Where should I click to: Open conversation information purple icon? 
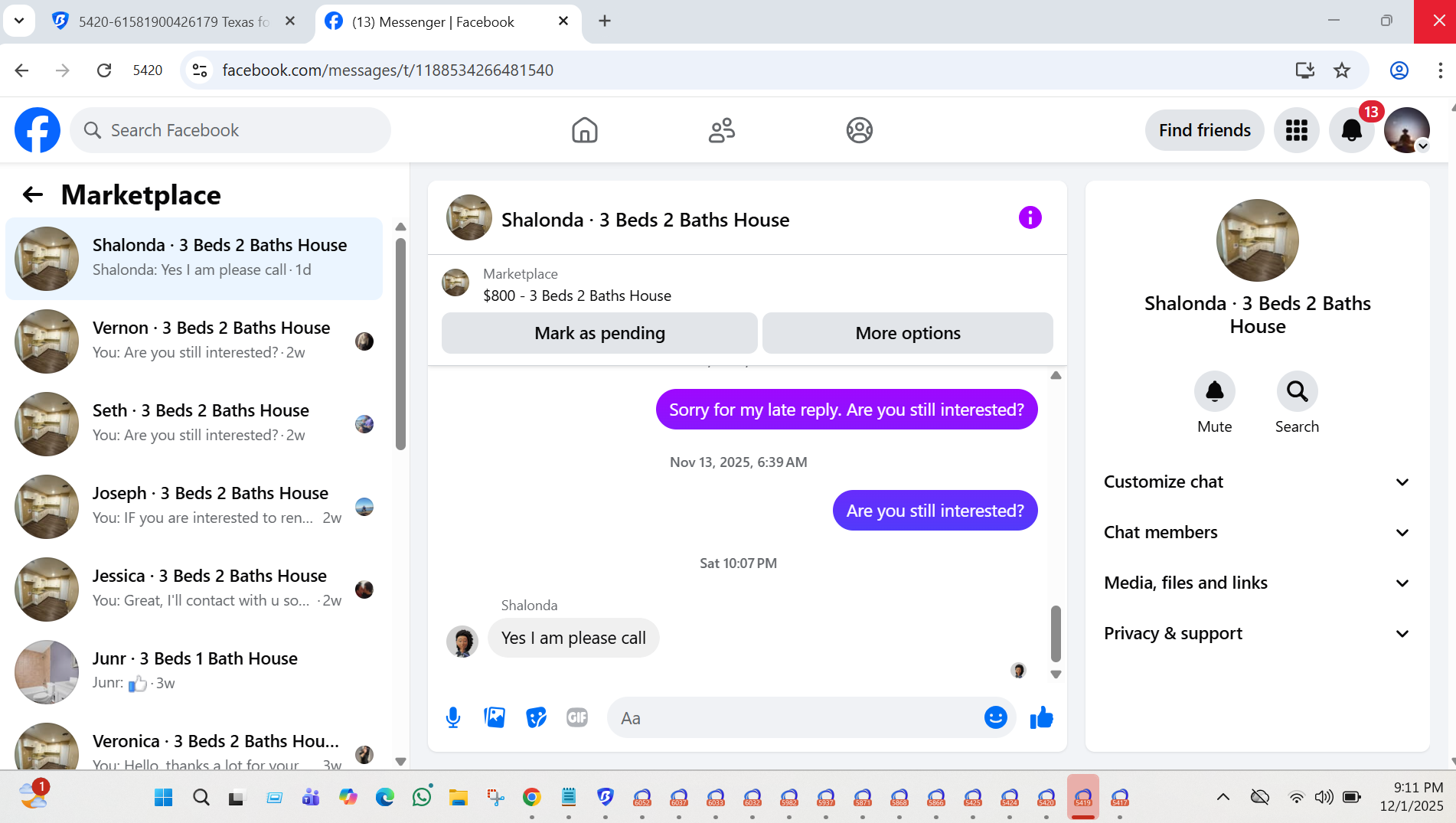pos(1030,218)
